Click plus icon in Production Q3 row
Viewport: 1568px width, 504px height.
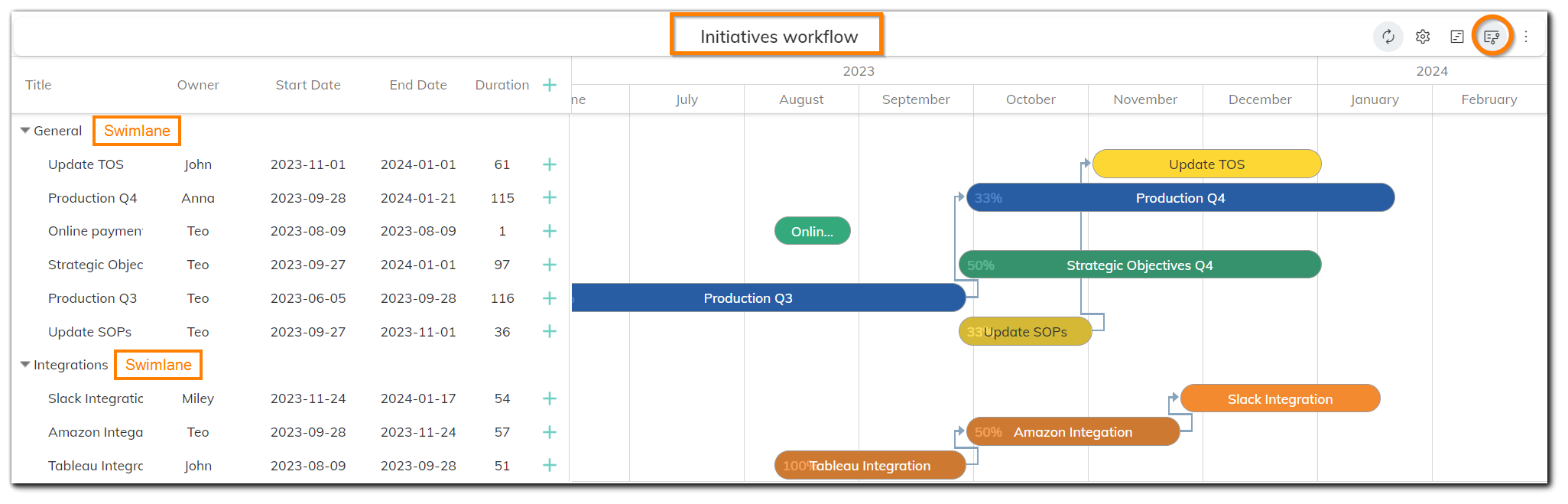[x=550, y=298]
